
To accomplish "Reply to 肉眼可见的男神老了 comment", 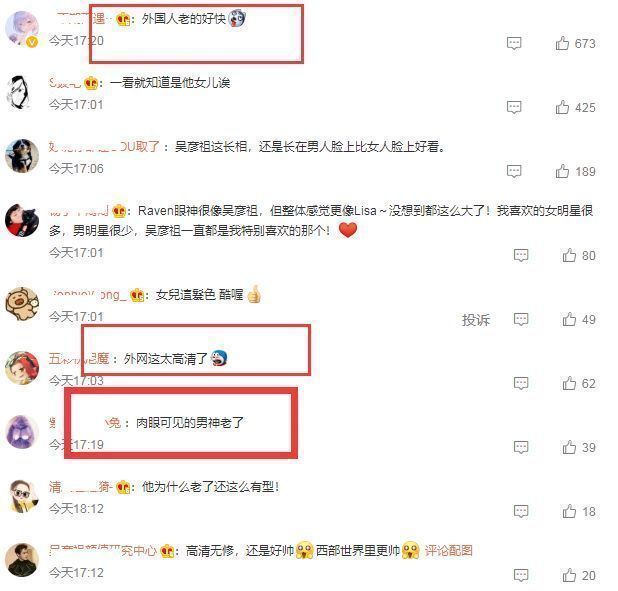I will (521, 447).
